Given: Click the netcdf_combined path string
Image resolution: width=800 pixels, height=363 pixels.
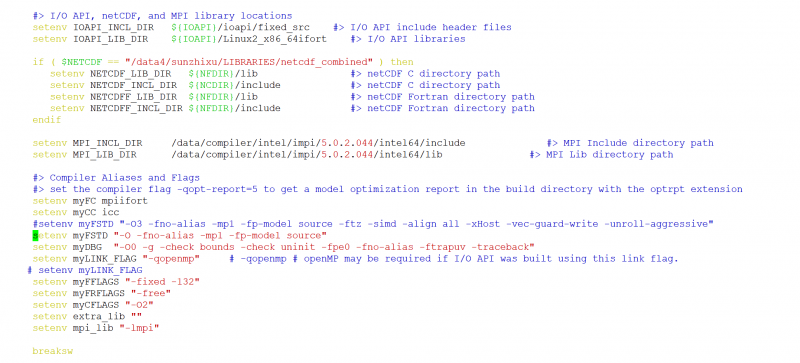Looking at the screenshot, I should pos(249,62).
